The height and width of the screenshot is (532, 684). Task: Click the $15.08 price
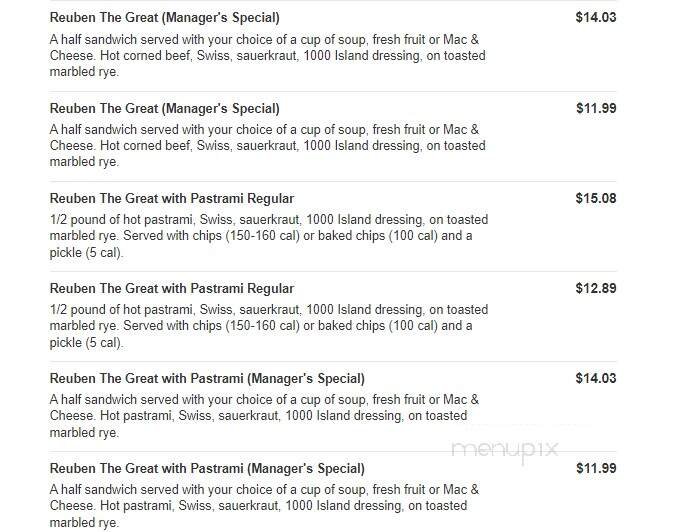[595, 198]
